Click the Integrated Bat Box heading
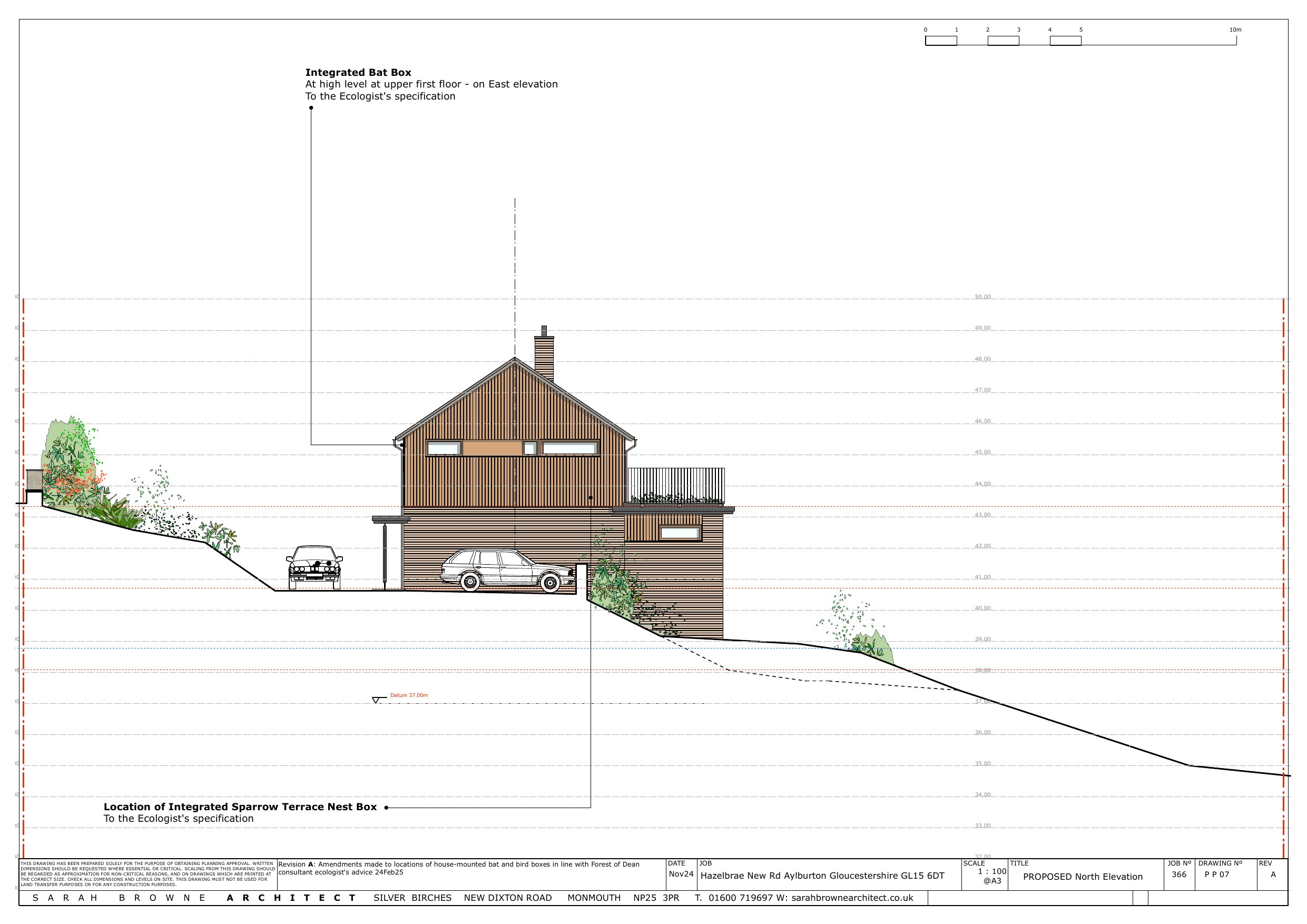 tap(358, 72)
